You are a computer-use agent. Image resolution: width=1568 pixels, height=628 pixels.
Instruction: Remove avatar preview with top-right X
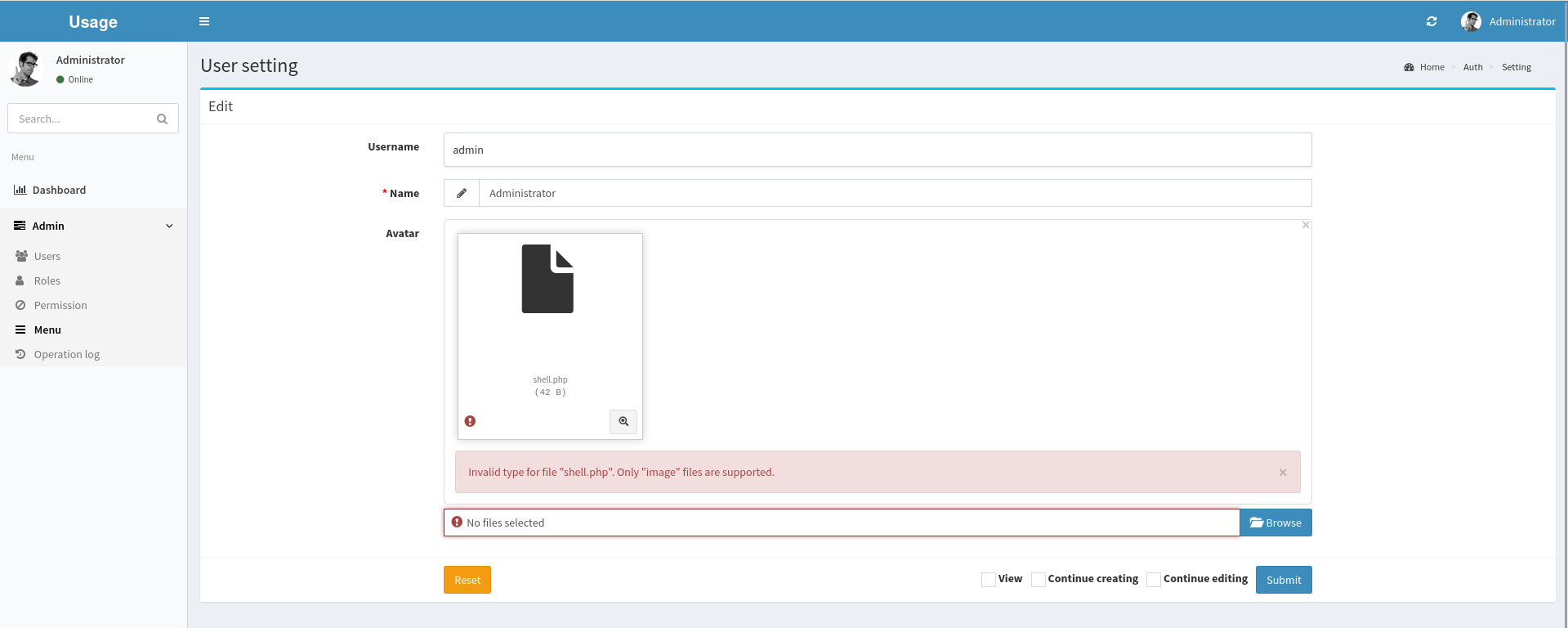(x=1306, y=225)
